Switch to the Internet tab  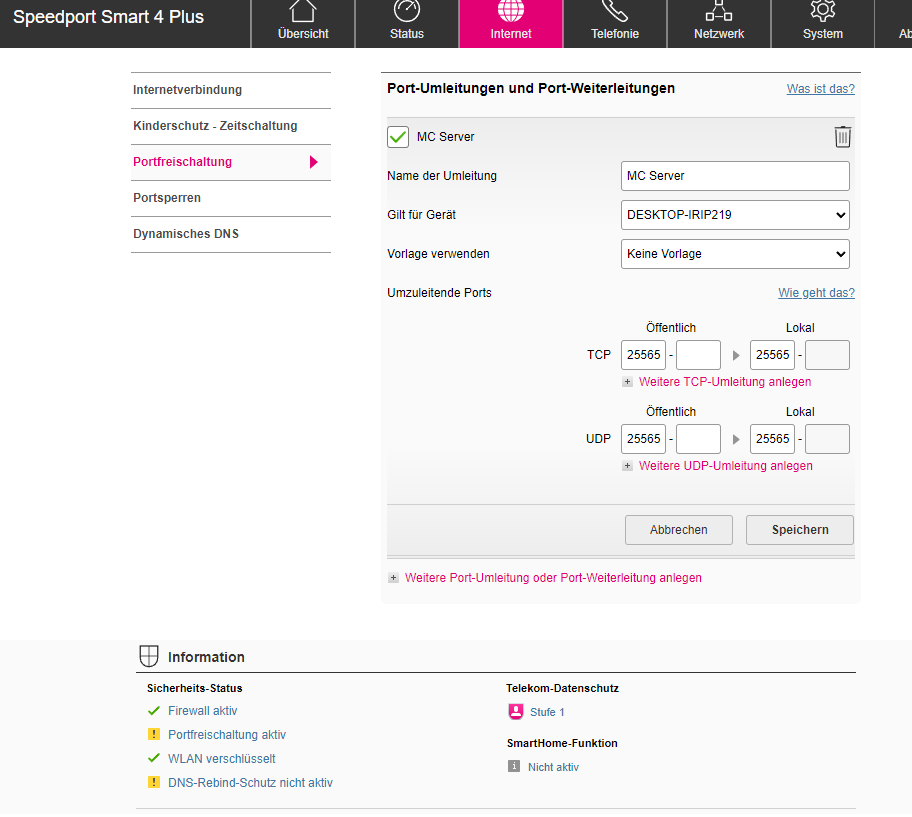pos(511,23)
